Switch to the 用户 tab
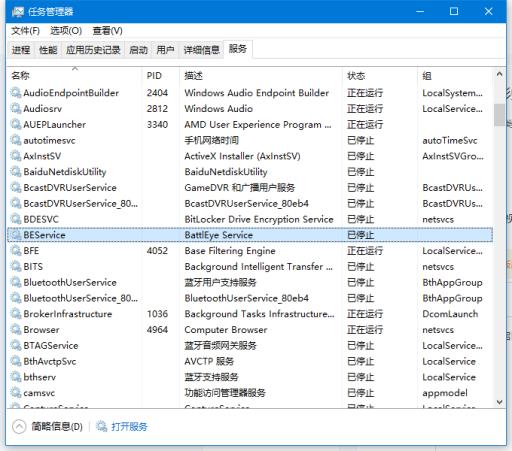This screenshot has height=451, width=512. 165,50
